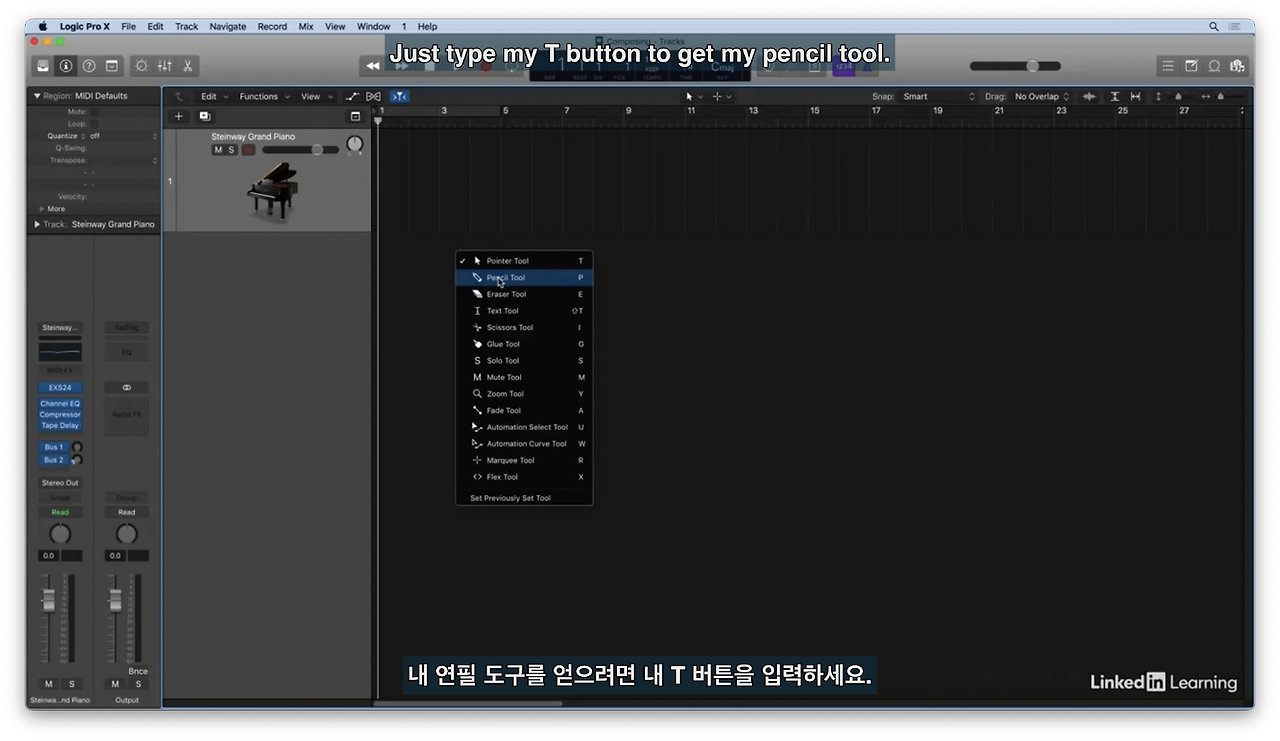Open Quick Help question mark icon
The image size is (1280, 741).
(x=89, y=66)
